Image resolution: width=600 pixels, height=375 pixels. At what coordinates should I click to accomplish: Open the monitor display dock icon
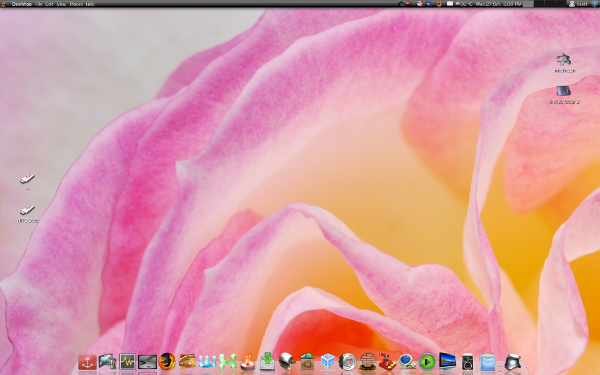(447, 362)
